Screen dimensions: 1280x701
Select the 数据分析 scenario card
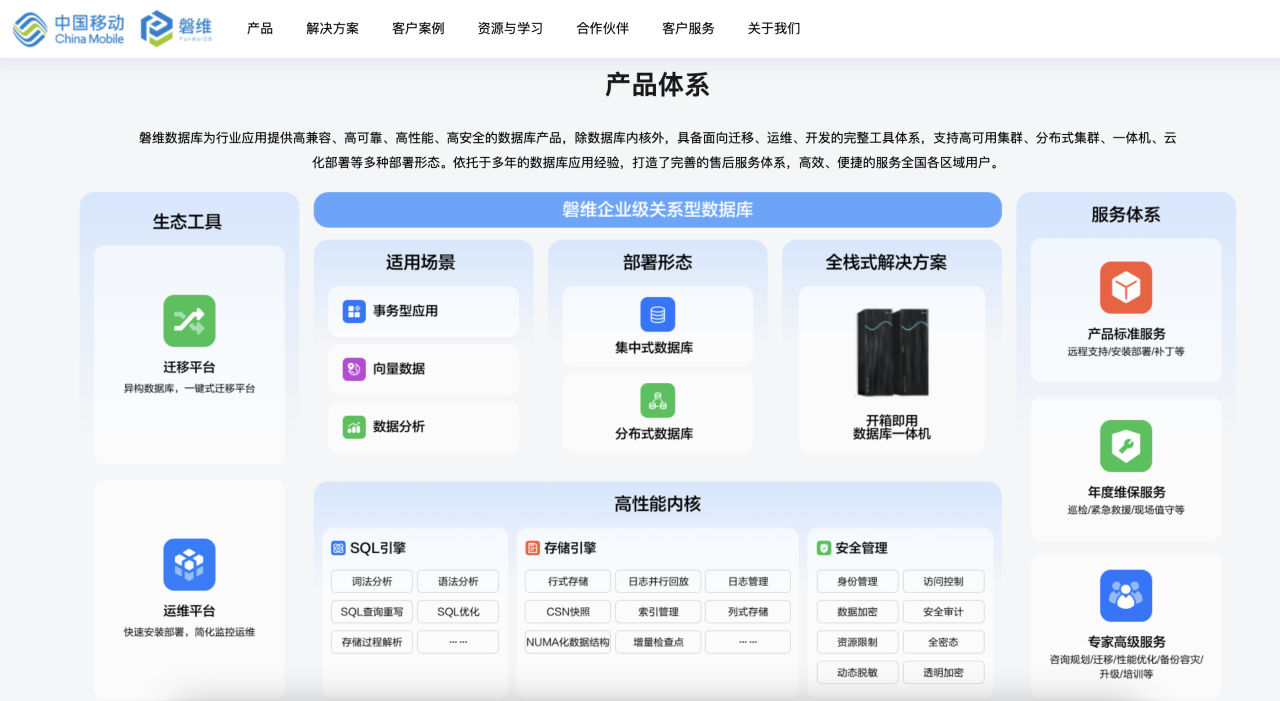point(423,427)
